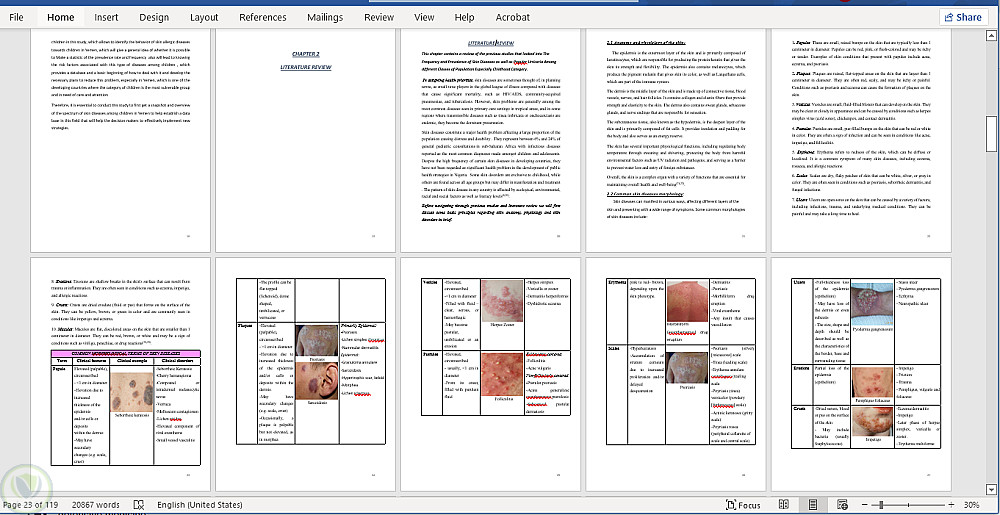Switch to the Home ribbon tab
Image resolution: width=1000 pixels, height=515 pixels.
(61, 17)
